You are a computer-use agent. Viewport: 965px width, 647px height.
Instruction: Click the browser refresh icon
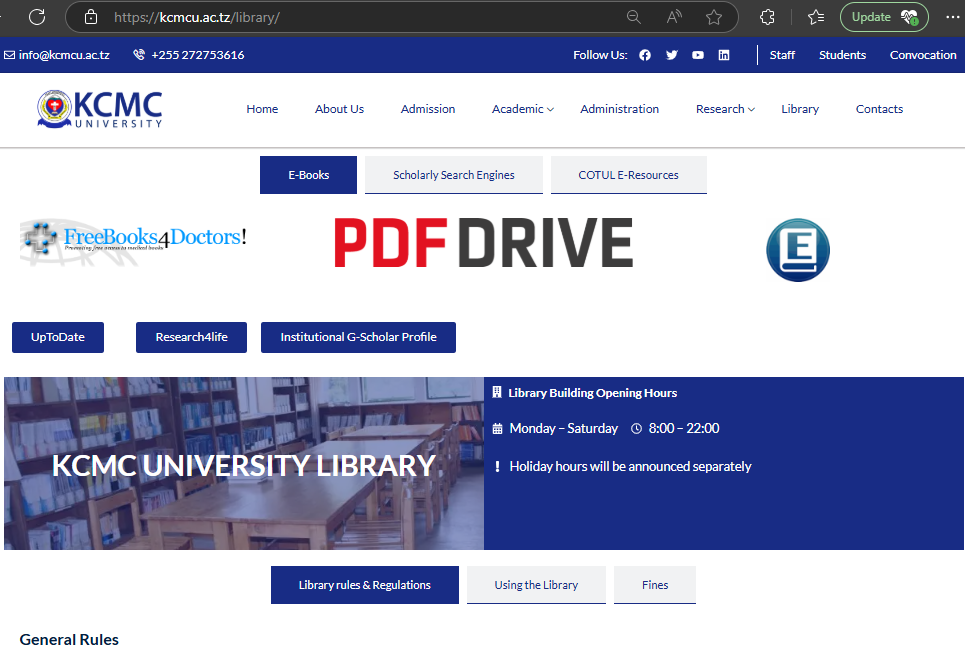tap(37, 17)
